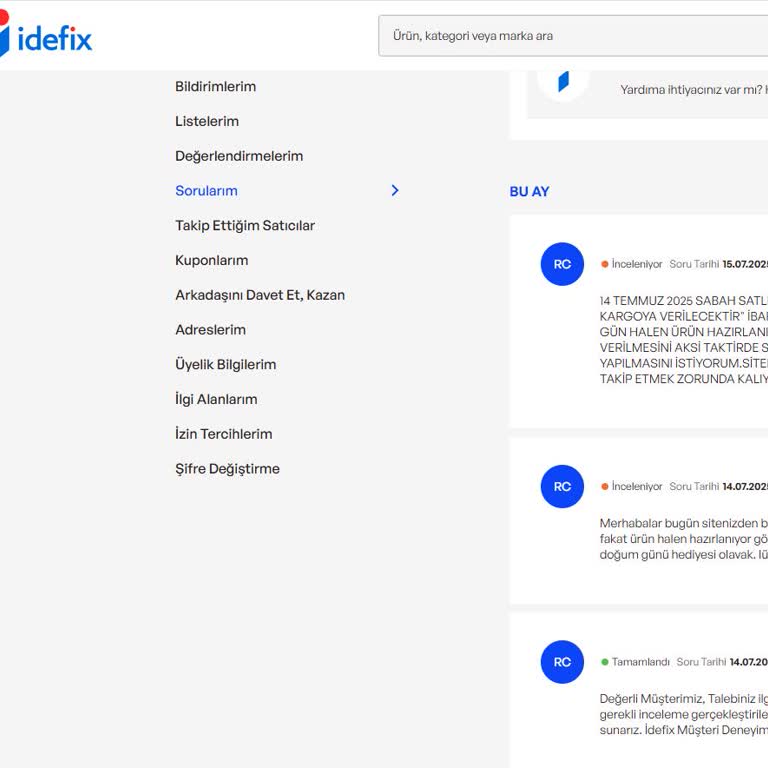
Task: Select Sorularım menu item
Action: click(206, 191)
